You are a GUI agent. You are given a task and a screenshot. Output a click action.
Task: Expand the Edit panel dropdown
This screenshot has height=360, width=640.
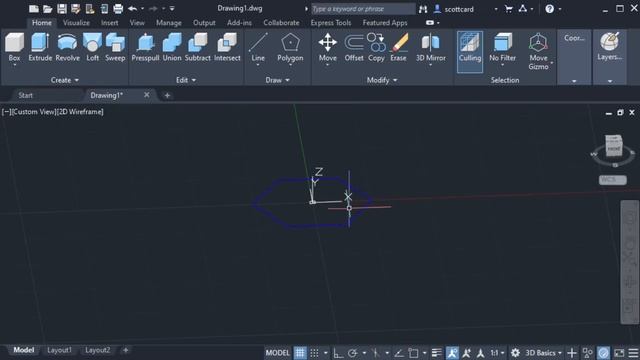click(186, 80)
